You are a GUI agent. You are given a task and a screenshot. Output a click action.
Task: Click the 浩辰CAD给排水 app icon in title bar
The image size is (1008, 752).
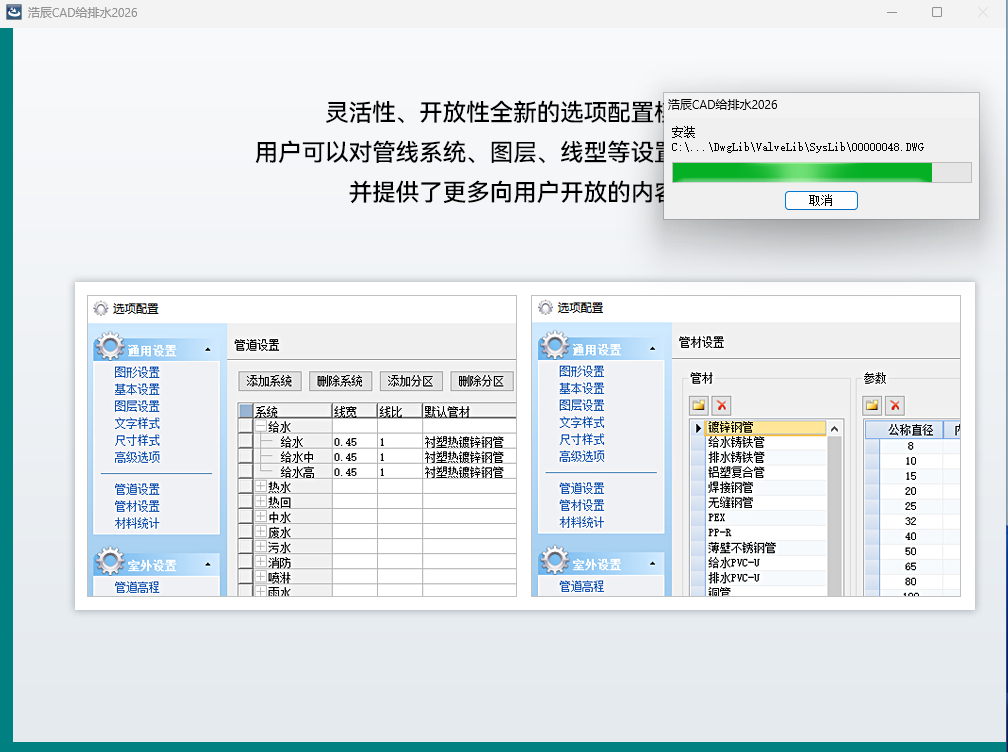pyautogui.click(x=16, y=12)
